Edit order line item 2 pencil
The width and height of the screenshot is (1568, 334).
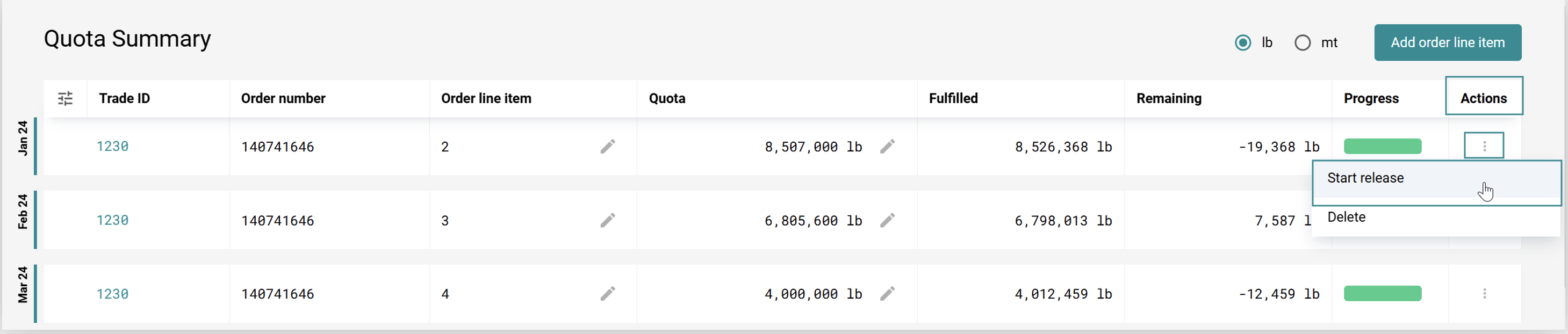tap(607, 146)
